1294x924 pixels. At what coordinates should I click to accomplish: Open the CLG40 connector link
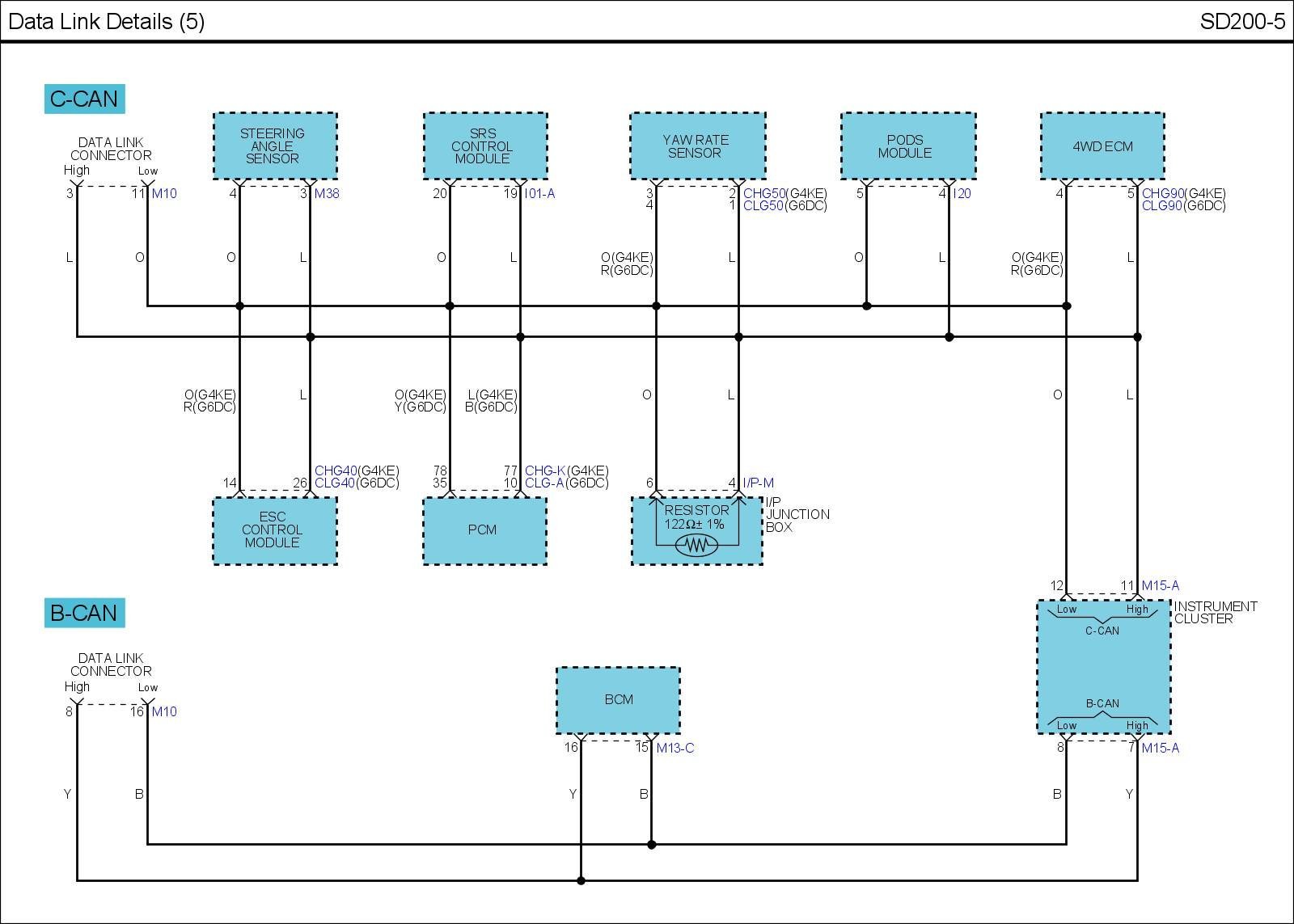[x=335, y=483]
